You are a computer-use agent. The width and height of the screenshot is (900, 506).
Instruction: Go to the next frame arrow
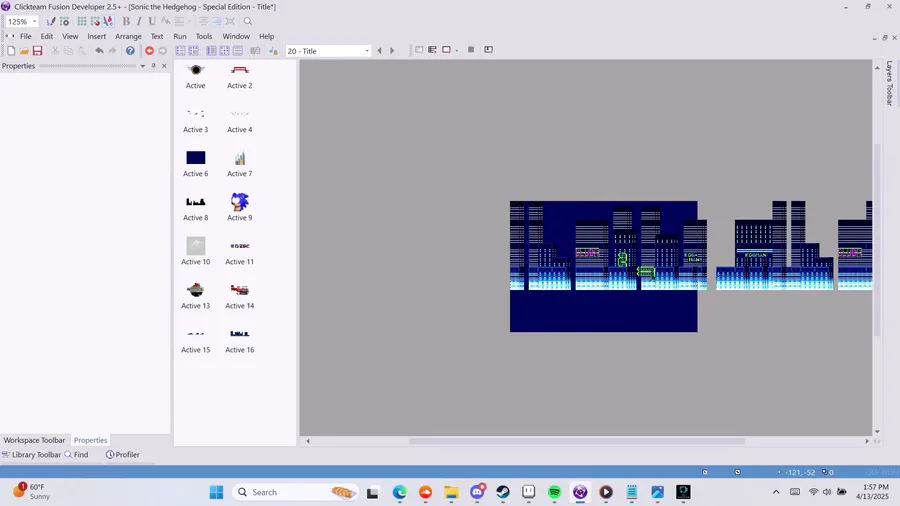[x=392, y=50]
